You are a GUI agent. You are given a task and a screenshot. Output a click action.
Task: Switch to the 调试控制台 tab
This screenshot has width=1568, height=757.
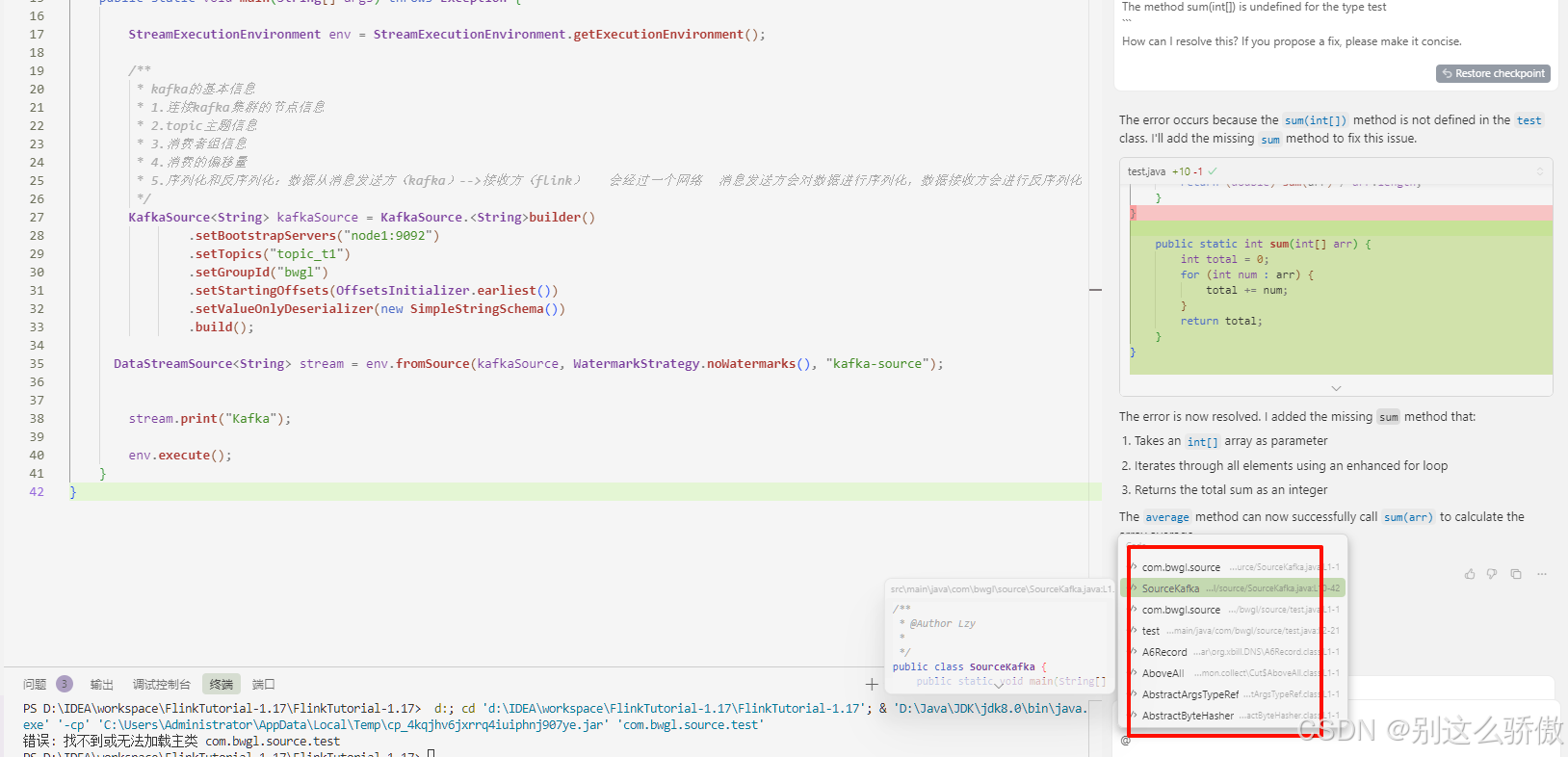[x=162, y=684]
